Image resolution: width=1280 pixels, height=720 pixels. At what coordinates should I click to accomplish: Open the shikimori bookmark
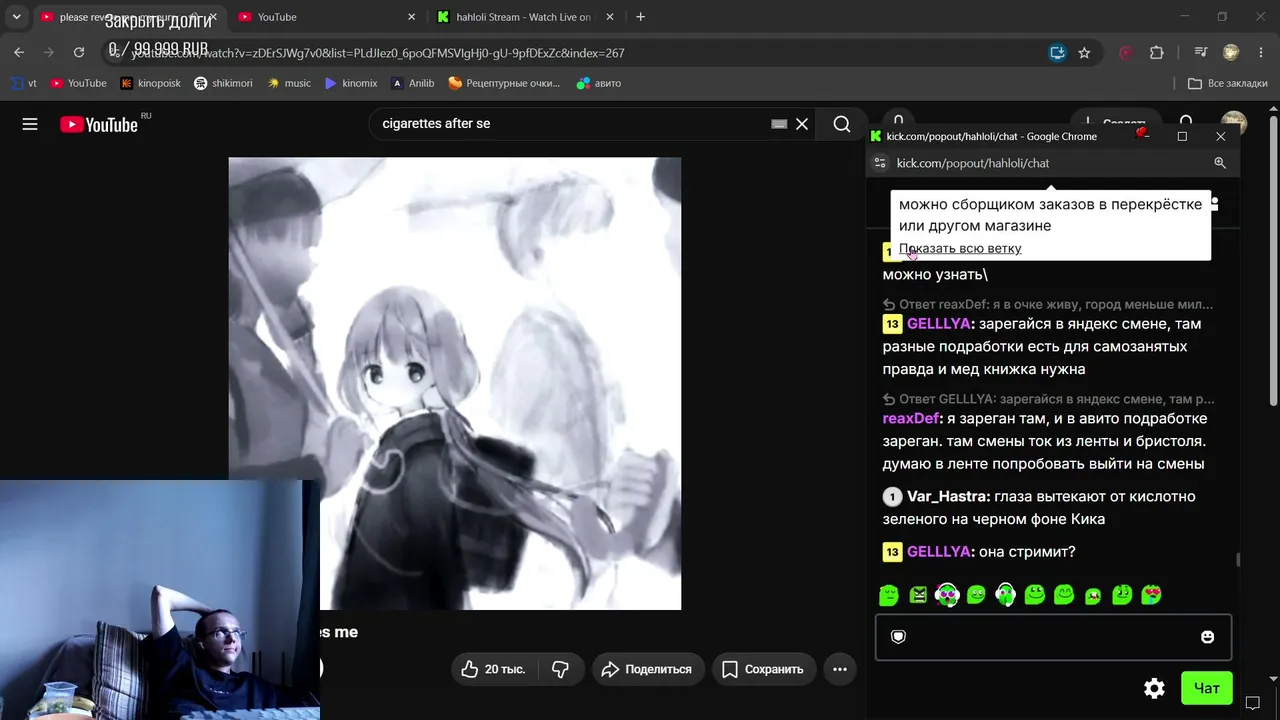[x=223, y=83]
